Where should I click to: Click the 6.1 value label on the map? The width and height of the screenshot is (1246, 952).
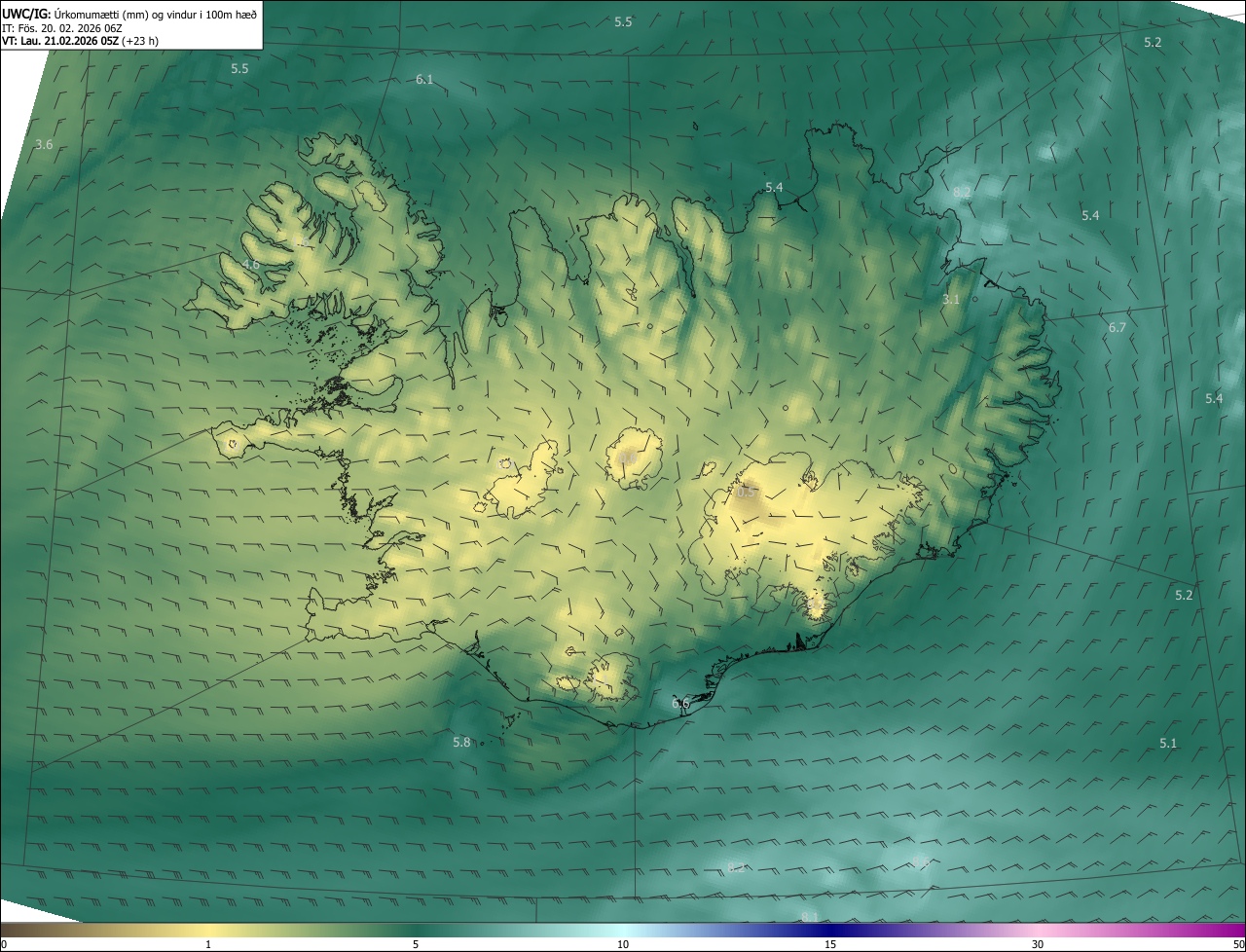point(424,80)
